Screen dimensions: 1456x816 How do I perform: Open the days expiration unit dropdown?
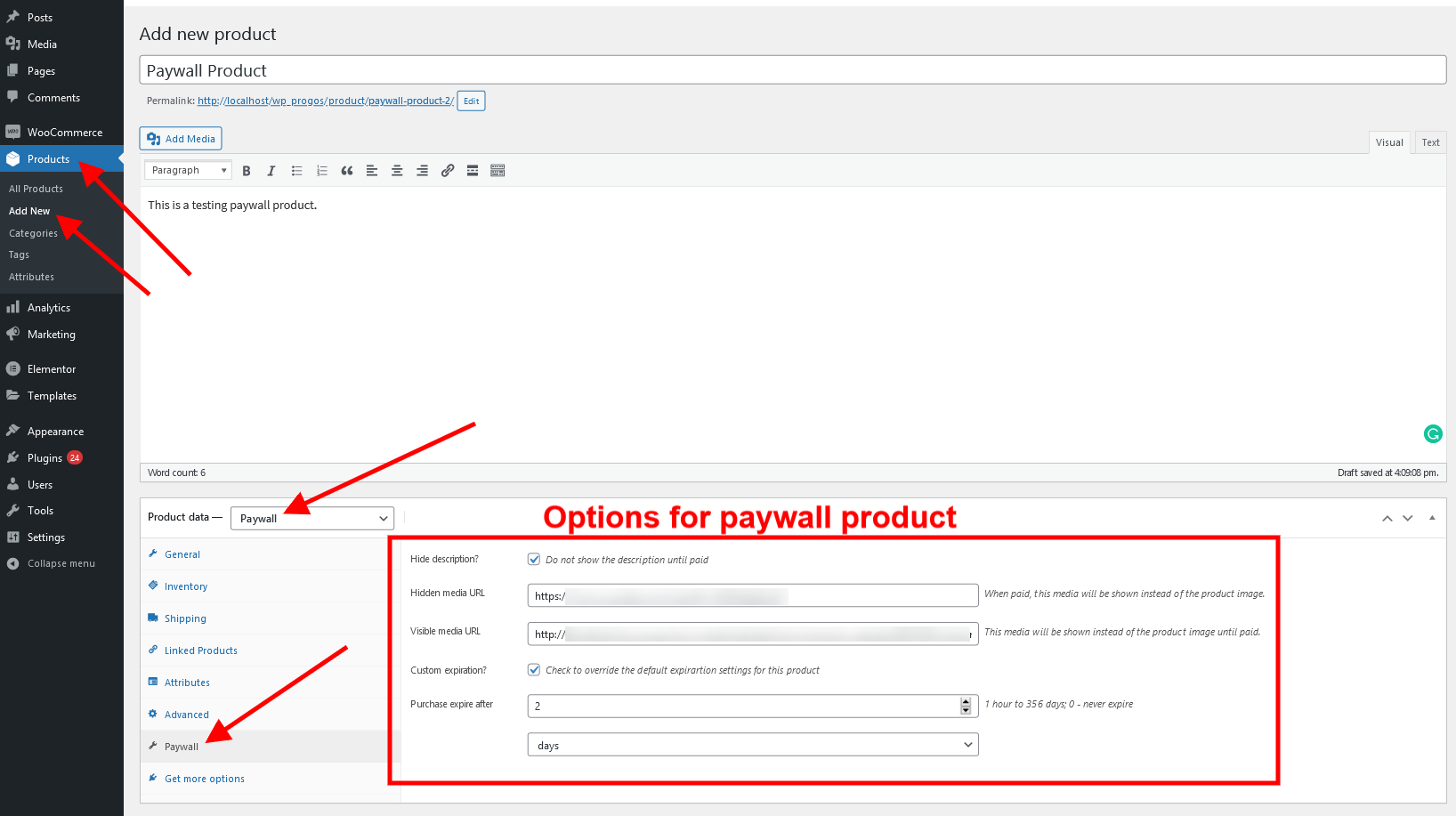coord(753,745)
